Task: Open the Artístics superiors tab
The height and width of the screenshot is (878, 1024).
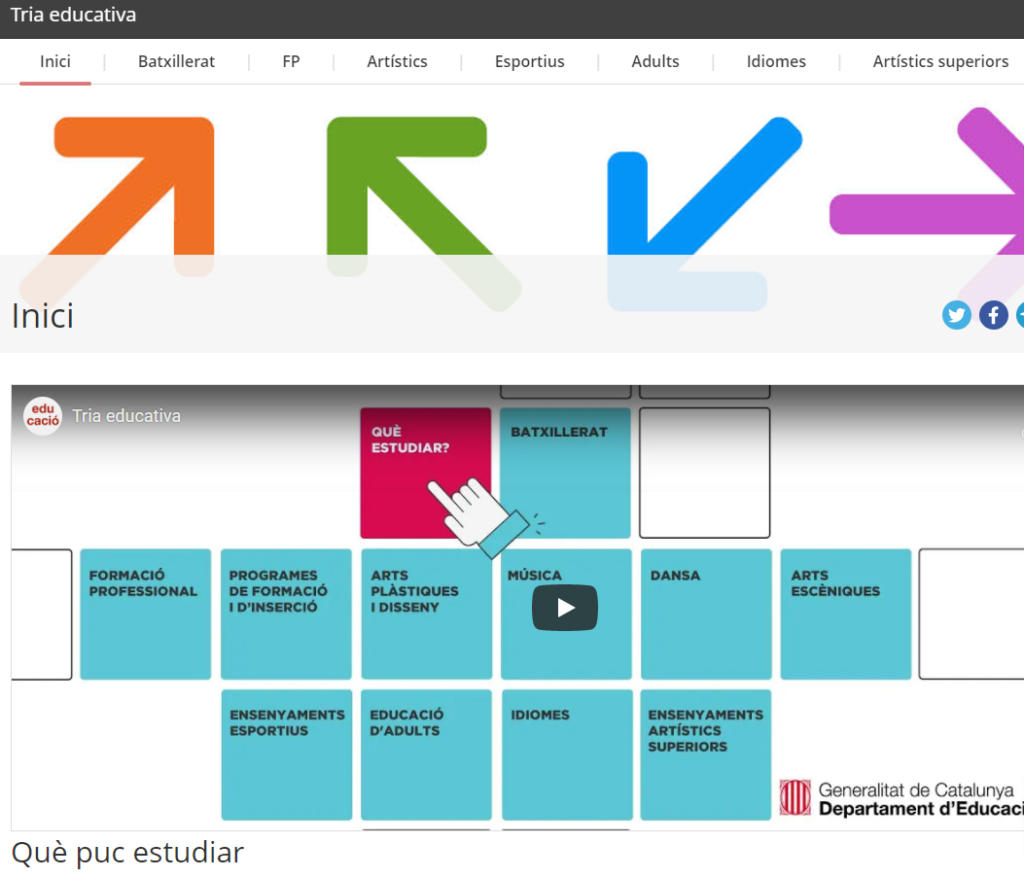Action: point(940,62)
